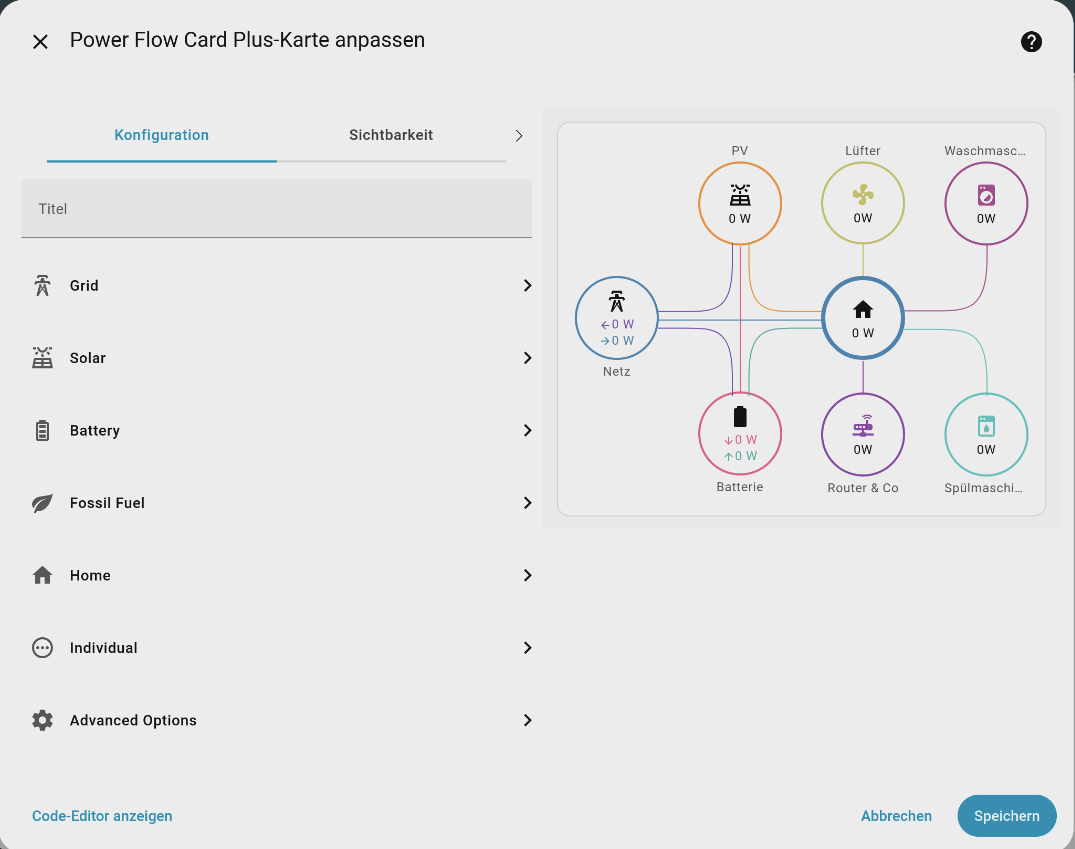Switch to the Sichtbarkeit tab
This screenshot has width=1075, height=849.
pos(391,135)
